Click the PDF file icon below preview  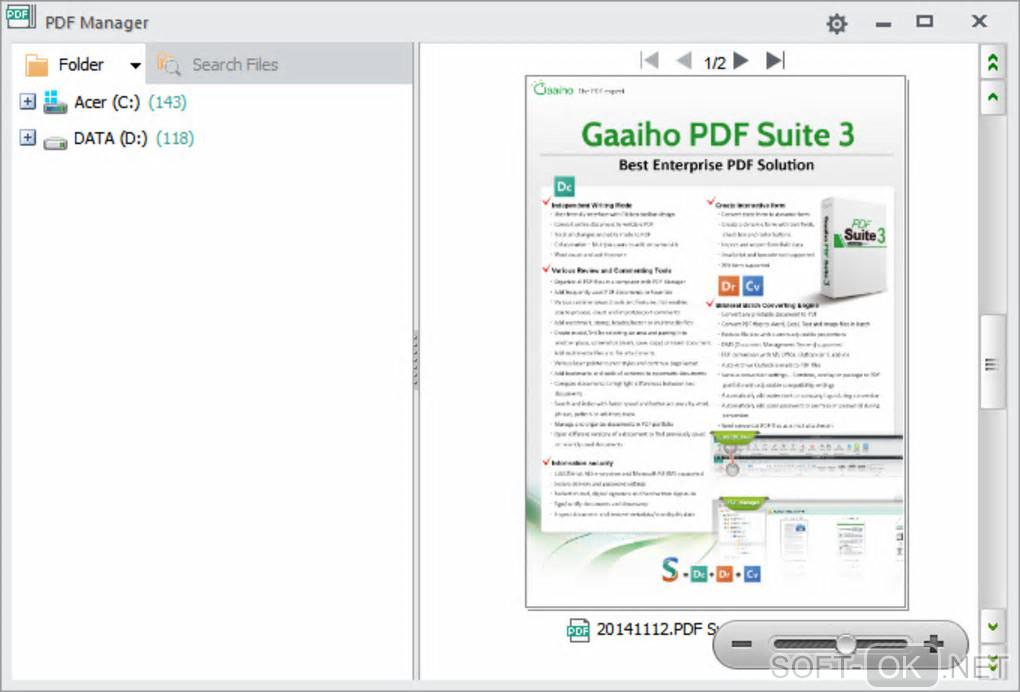pyautogui.click(x=578, y=630)
